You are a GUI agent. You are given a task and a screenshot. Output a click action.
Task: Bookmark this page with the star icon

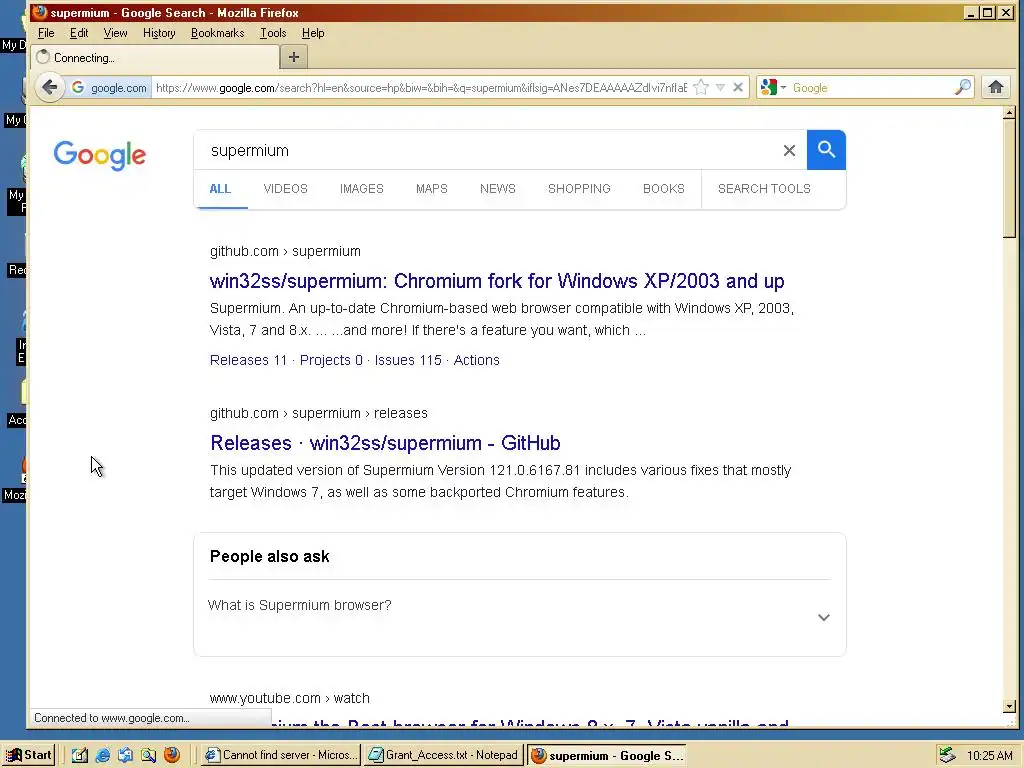tap(701, 88)
